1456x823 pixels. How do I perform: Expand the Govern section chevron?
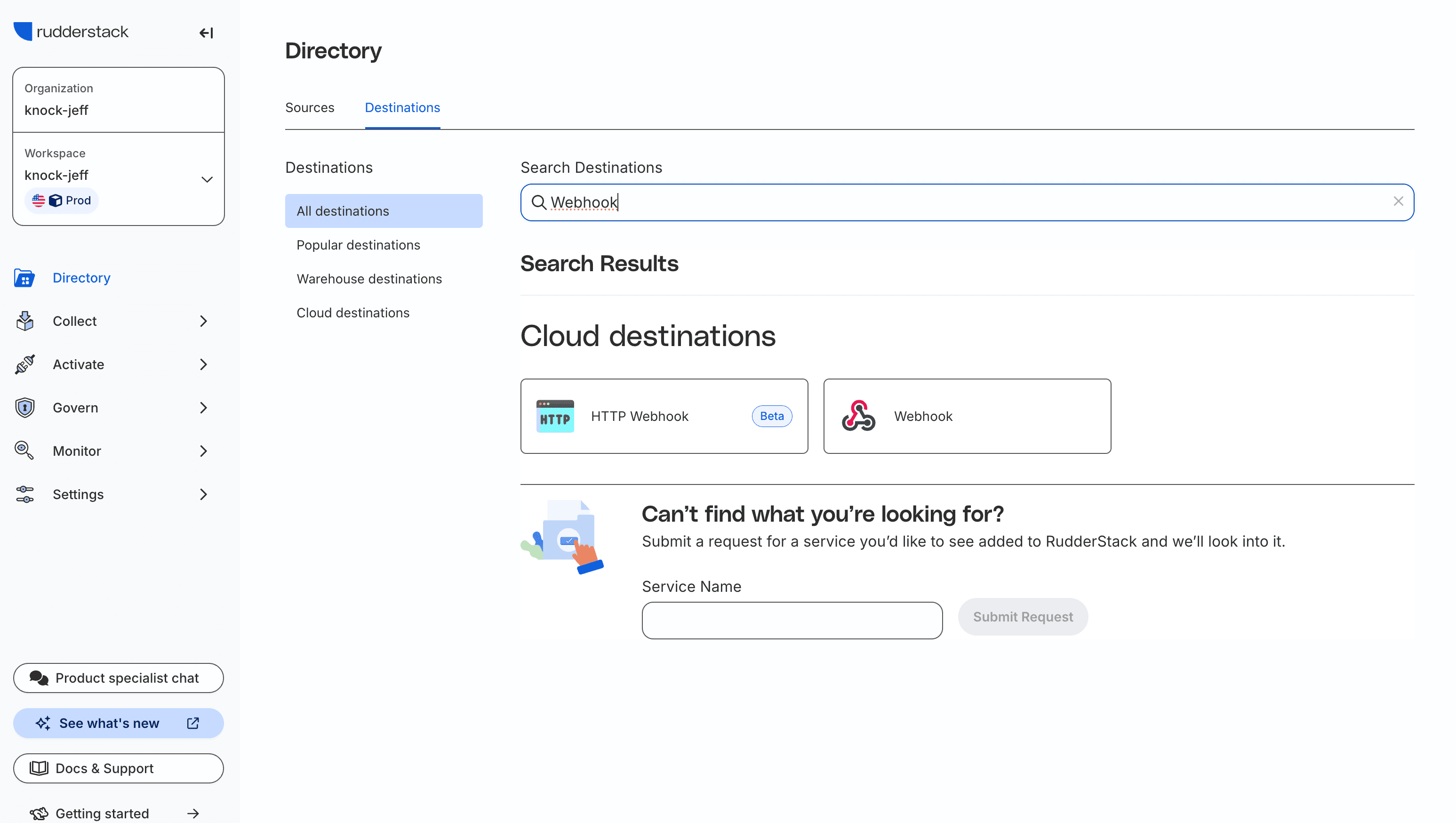point(203,407)
